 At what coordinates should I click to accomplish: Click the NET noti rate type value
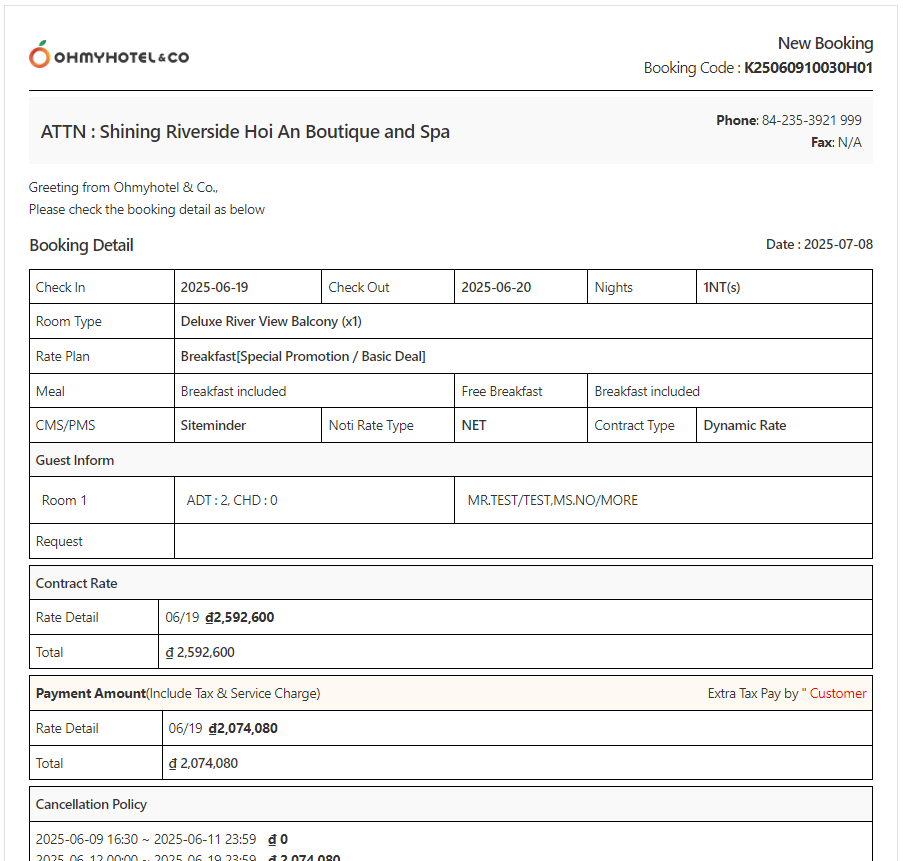coord(474,425)
